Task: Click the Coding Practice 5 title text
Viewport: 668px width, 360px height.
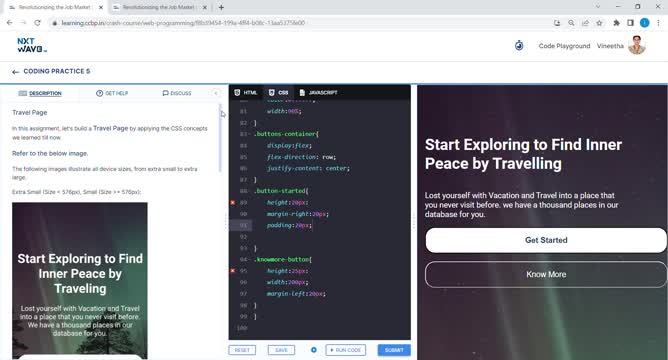Action: click(x=57, y=71)
